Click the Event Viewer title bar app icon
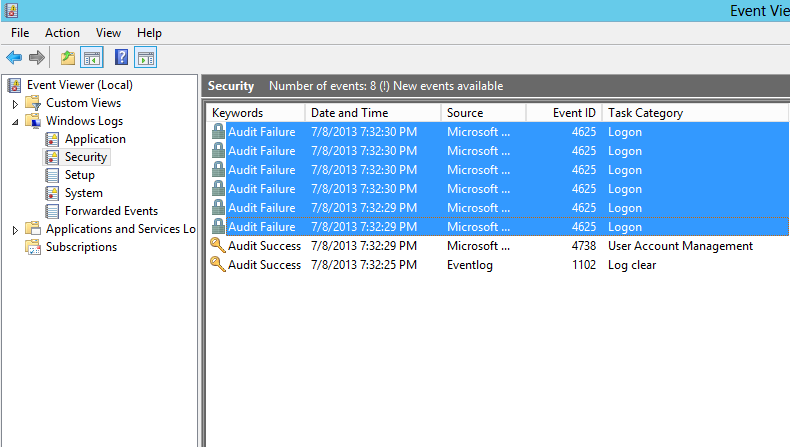This screenshot has width=790, height=447. click(x=11, y=10)
